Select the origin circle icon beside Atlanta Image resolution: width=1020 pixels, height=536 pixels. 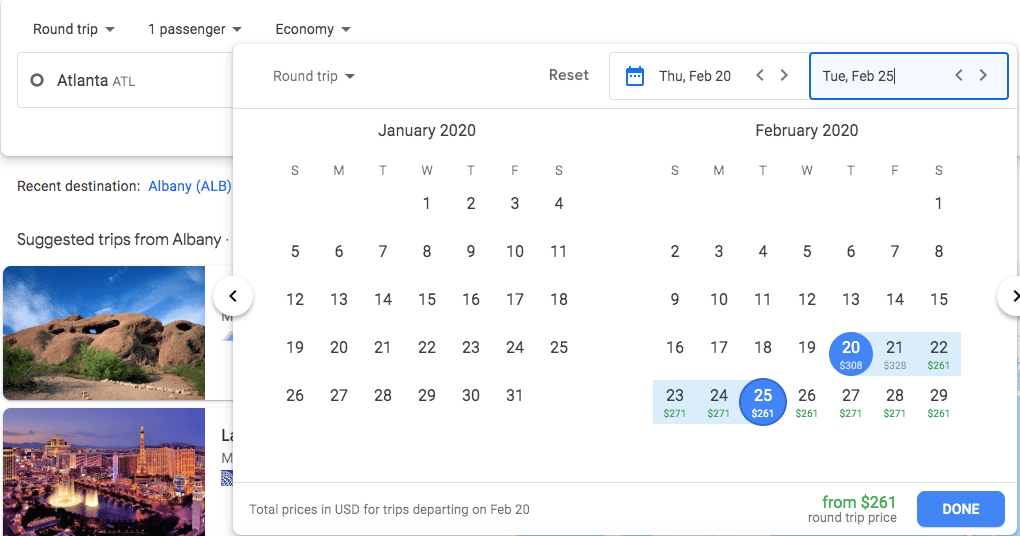(x=37, y=80)
